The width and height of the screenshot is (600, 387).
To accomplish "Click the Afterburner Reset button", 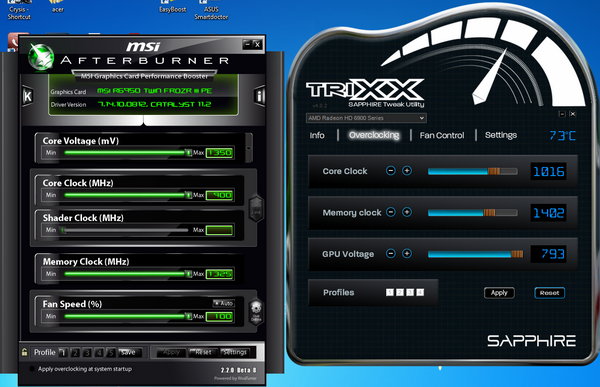I will tap(203, 353).
